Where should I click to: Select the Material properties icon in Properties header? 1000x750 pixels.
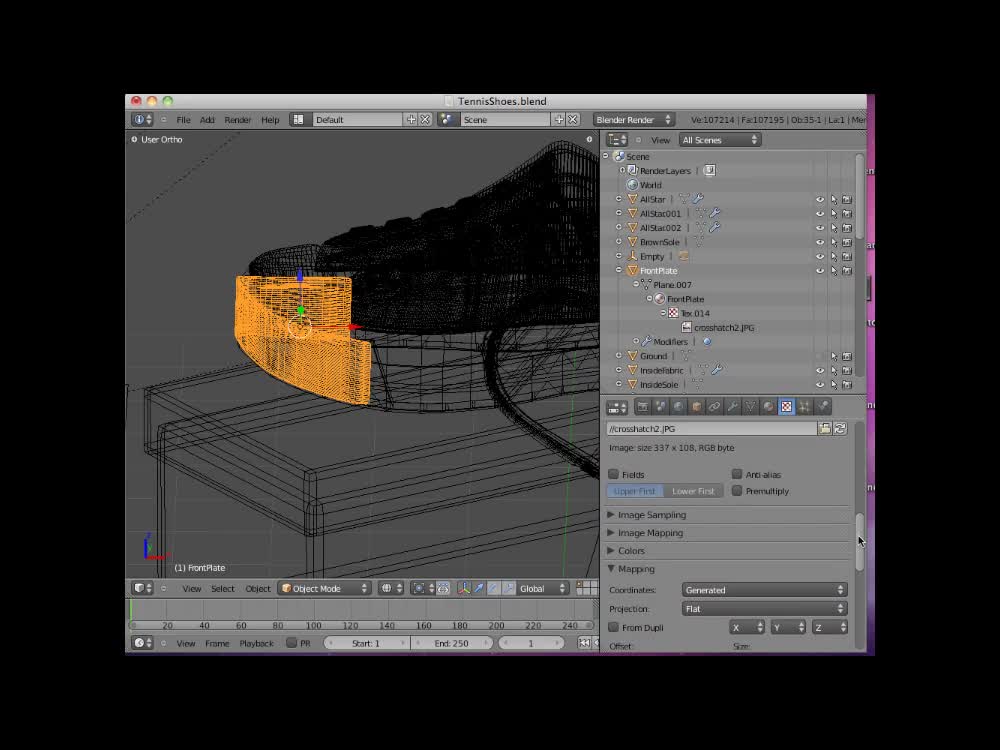coord(768,406)
